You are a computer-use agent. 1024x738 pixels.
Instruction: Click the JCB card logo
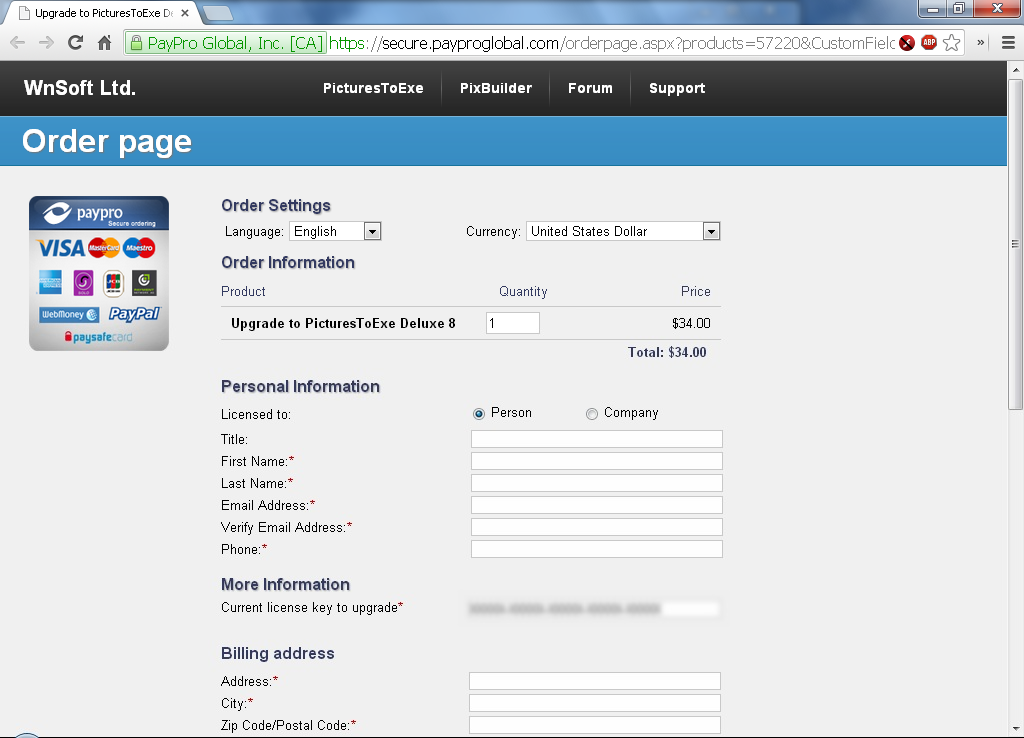(114, 282)
